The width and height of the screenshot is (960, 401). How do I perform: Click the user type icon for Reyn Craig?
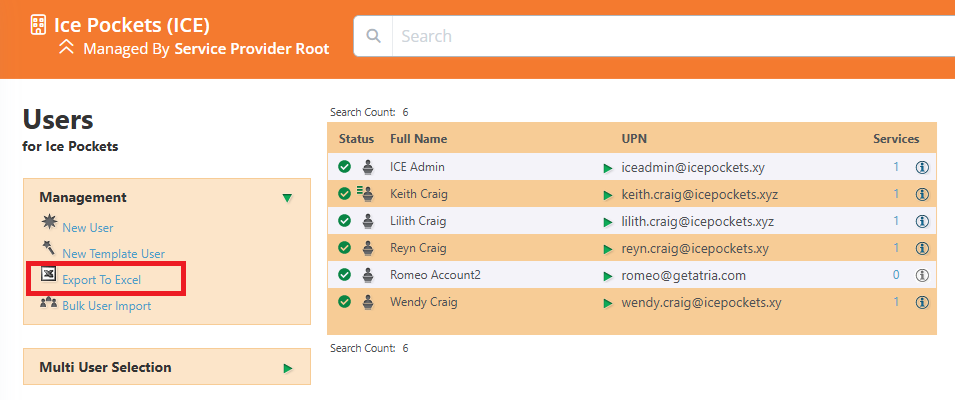coord(368,248)
